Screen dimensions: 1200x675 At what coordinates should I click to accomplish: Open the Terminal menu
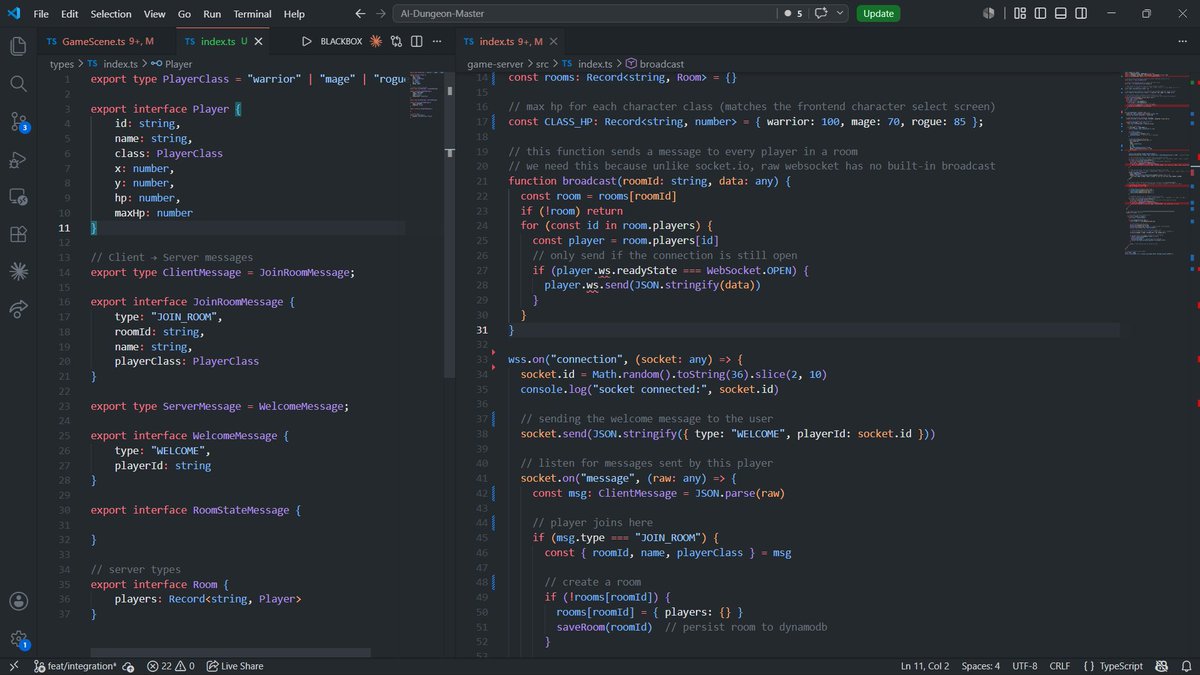(253, 14)
